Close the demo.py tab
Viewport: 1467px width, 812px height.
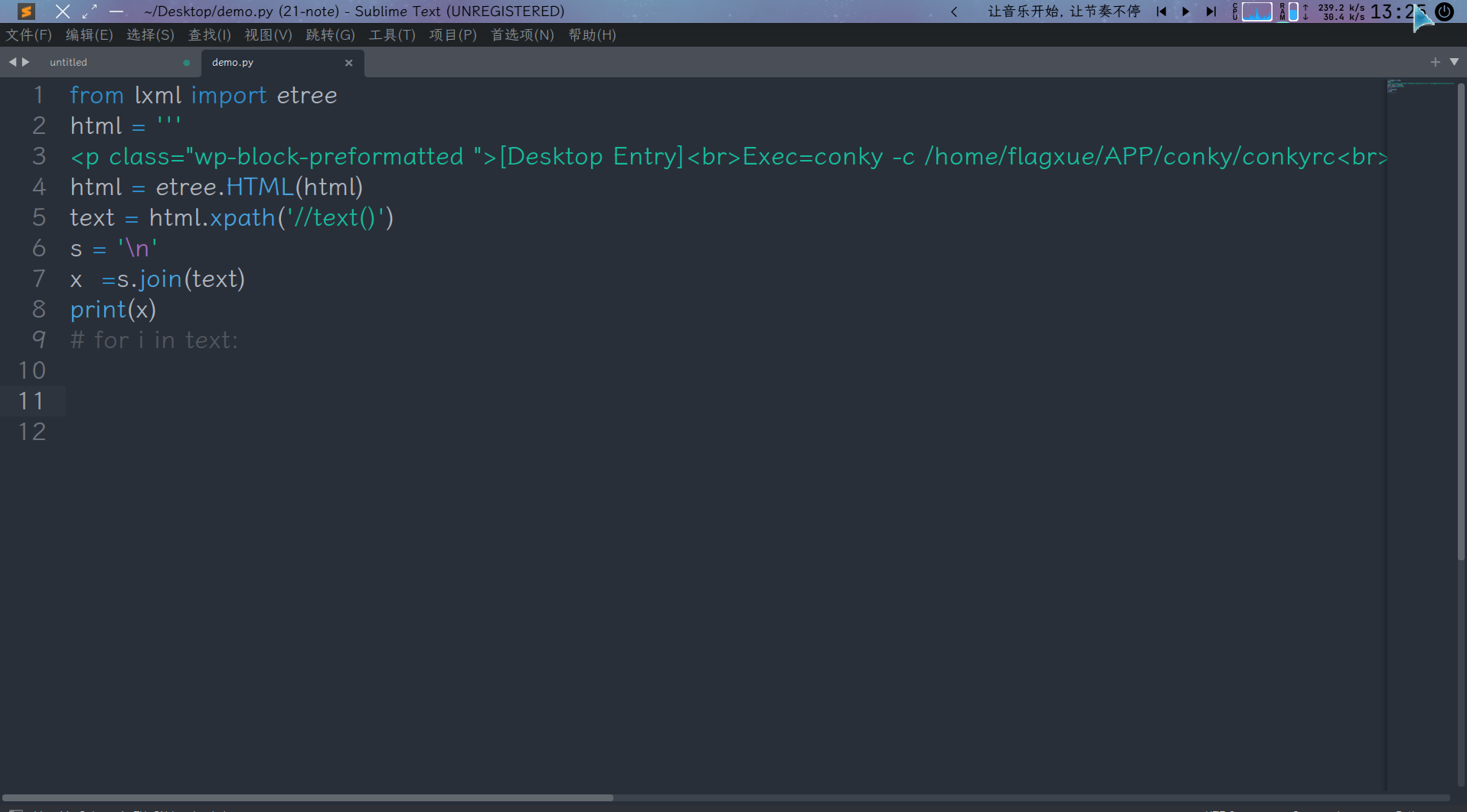click(x=349, y=63)
